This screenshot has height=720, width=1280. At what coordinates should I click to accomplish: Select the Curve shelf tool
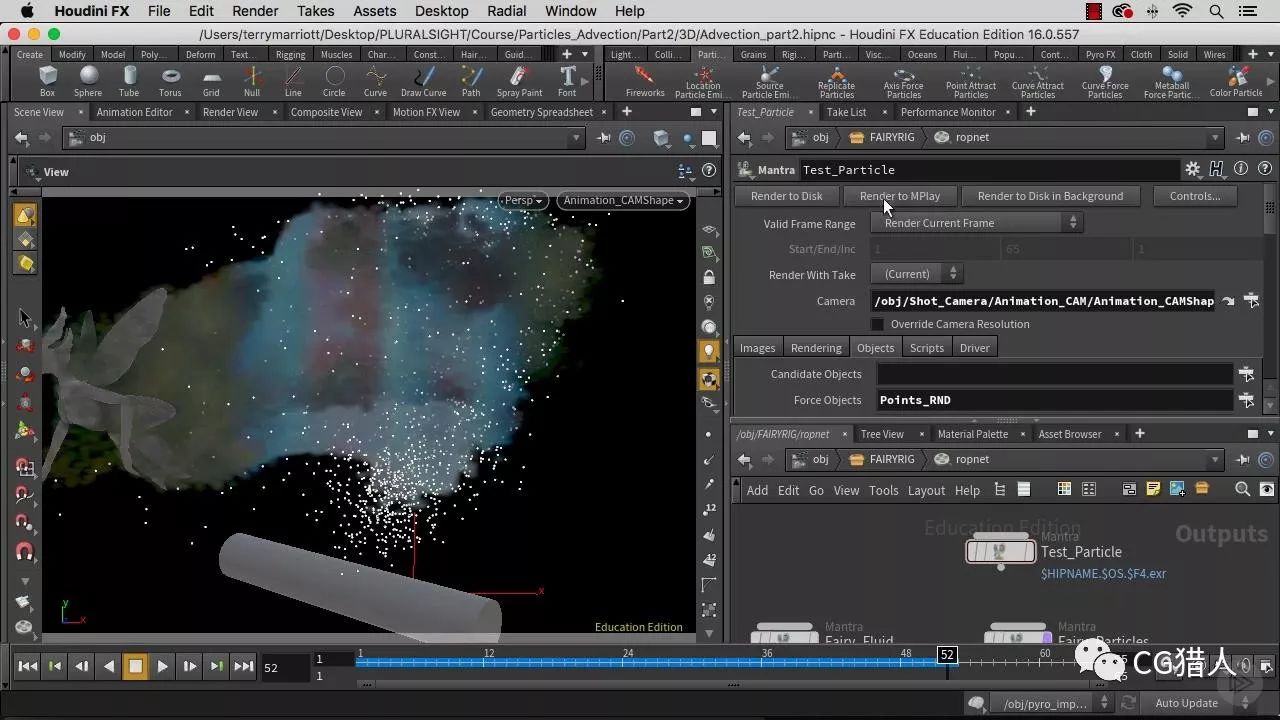tap(375, 82)
